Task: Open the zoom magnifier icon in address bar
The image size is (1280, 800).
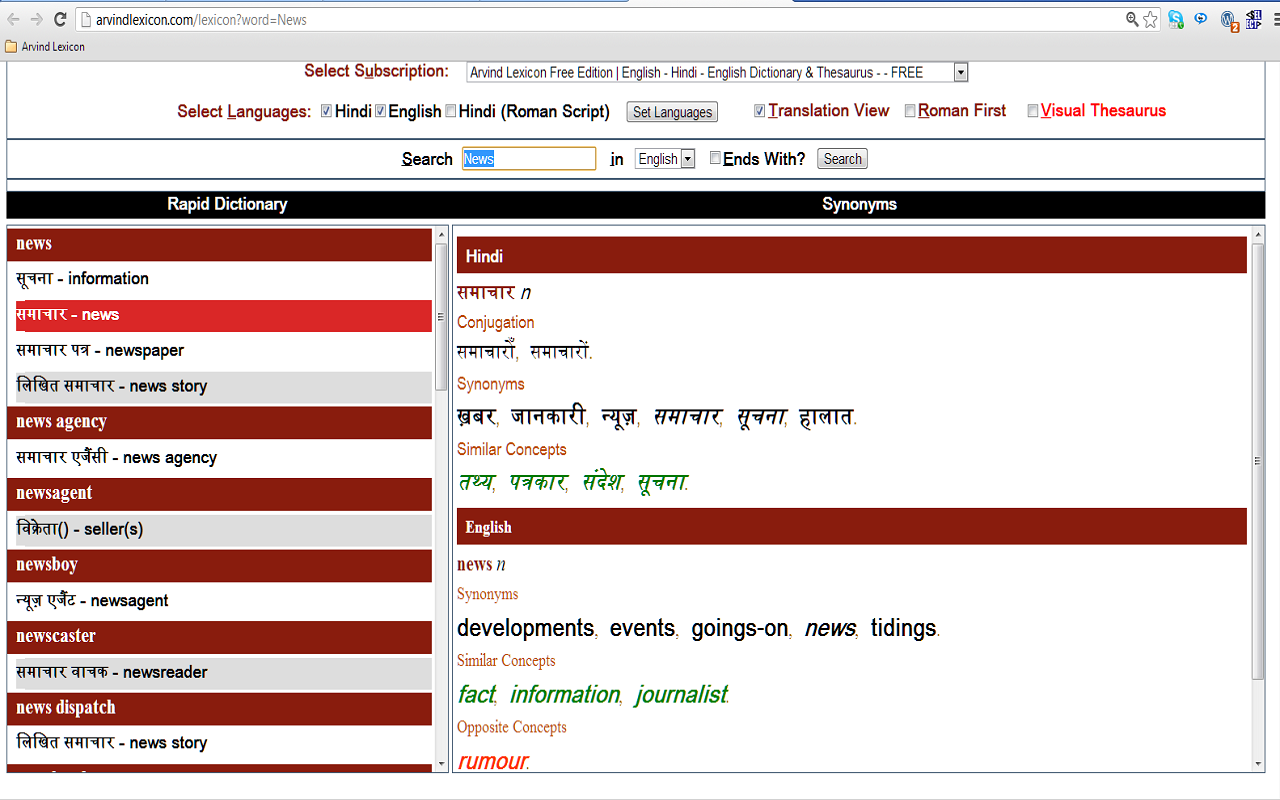Action: click(x=1132, y=19)
